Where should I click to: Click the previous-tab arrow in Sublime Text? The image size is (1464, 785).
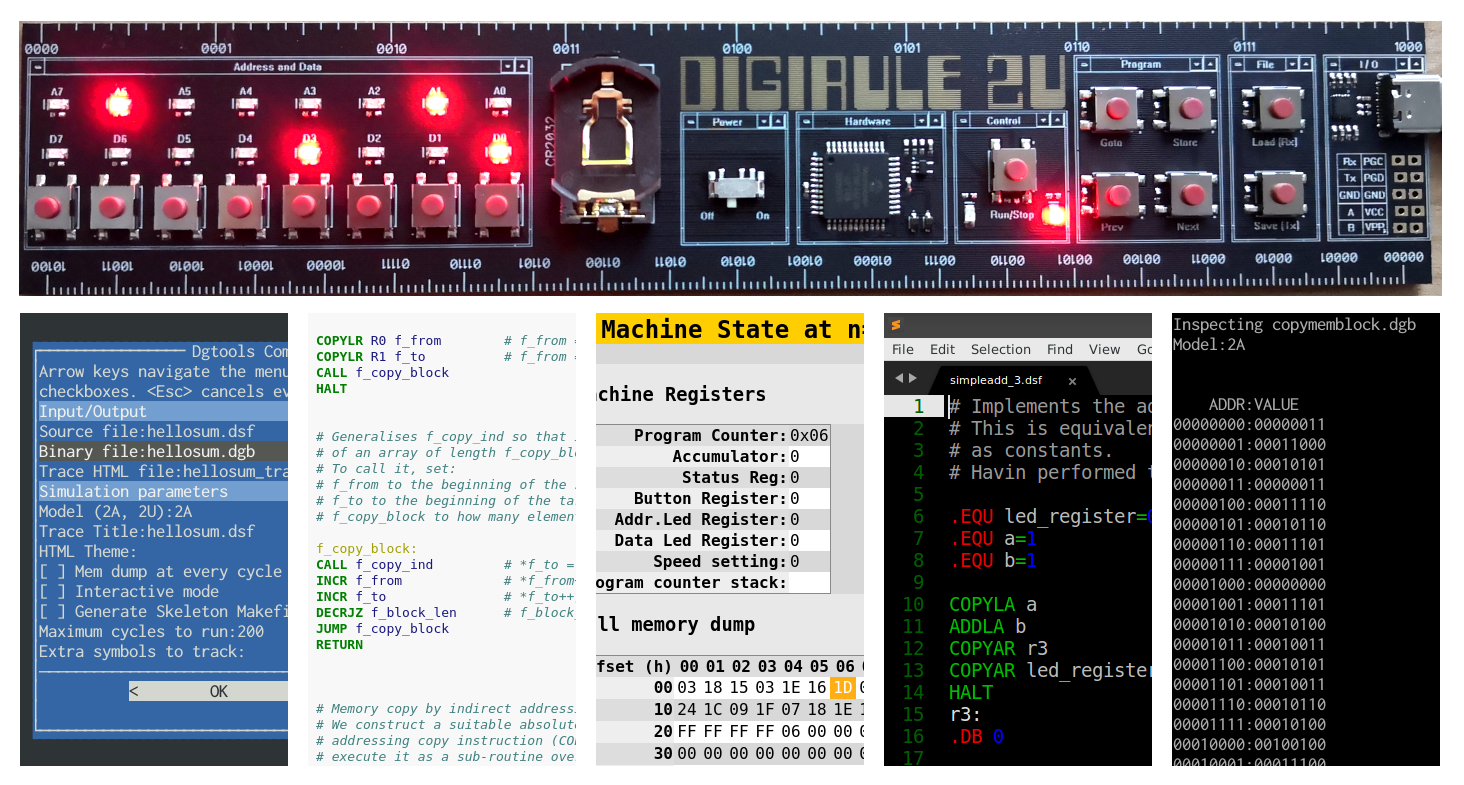coord(898,378)
